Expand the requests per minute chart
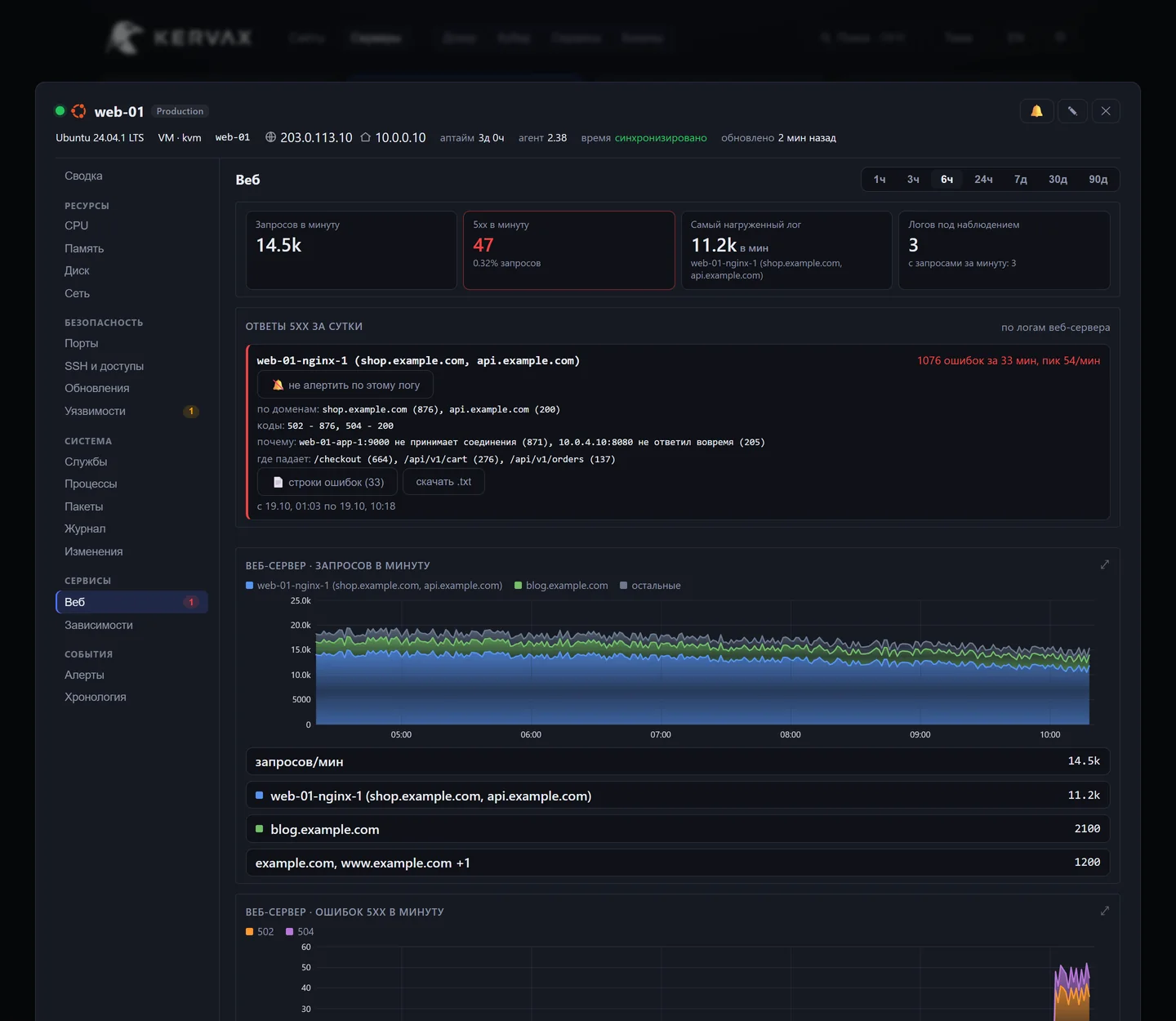The image size is (1176, 1021). pyautogui.click(x=1104, y=564)
